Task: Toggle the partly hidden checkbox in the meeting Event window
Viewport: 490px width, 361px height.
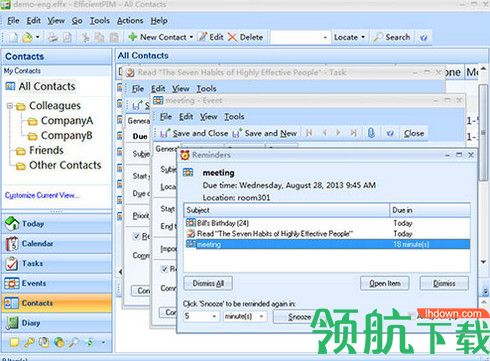Action: click(164, 269)
